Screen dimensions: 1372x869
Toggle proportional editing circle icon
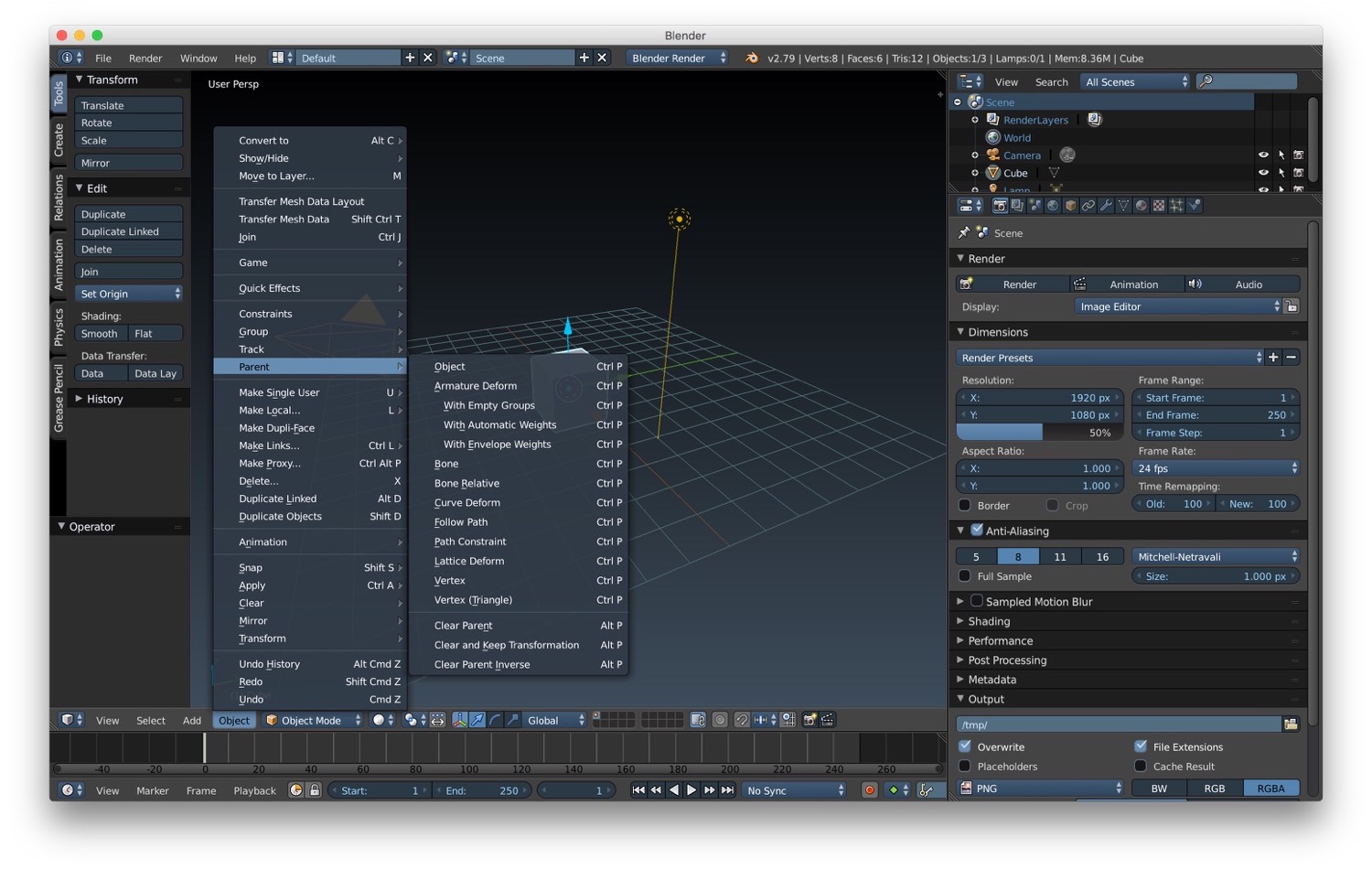719,720
